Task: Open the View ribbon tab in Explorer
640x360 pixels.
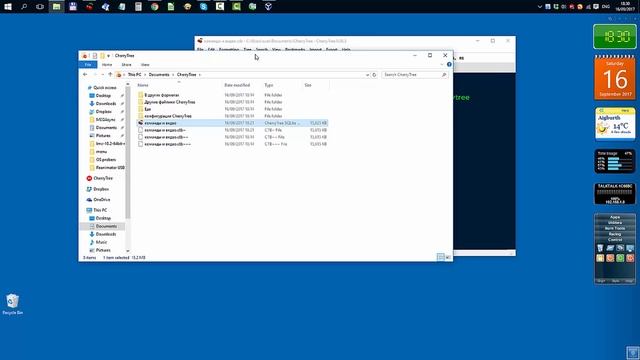Action: point(145,64)
